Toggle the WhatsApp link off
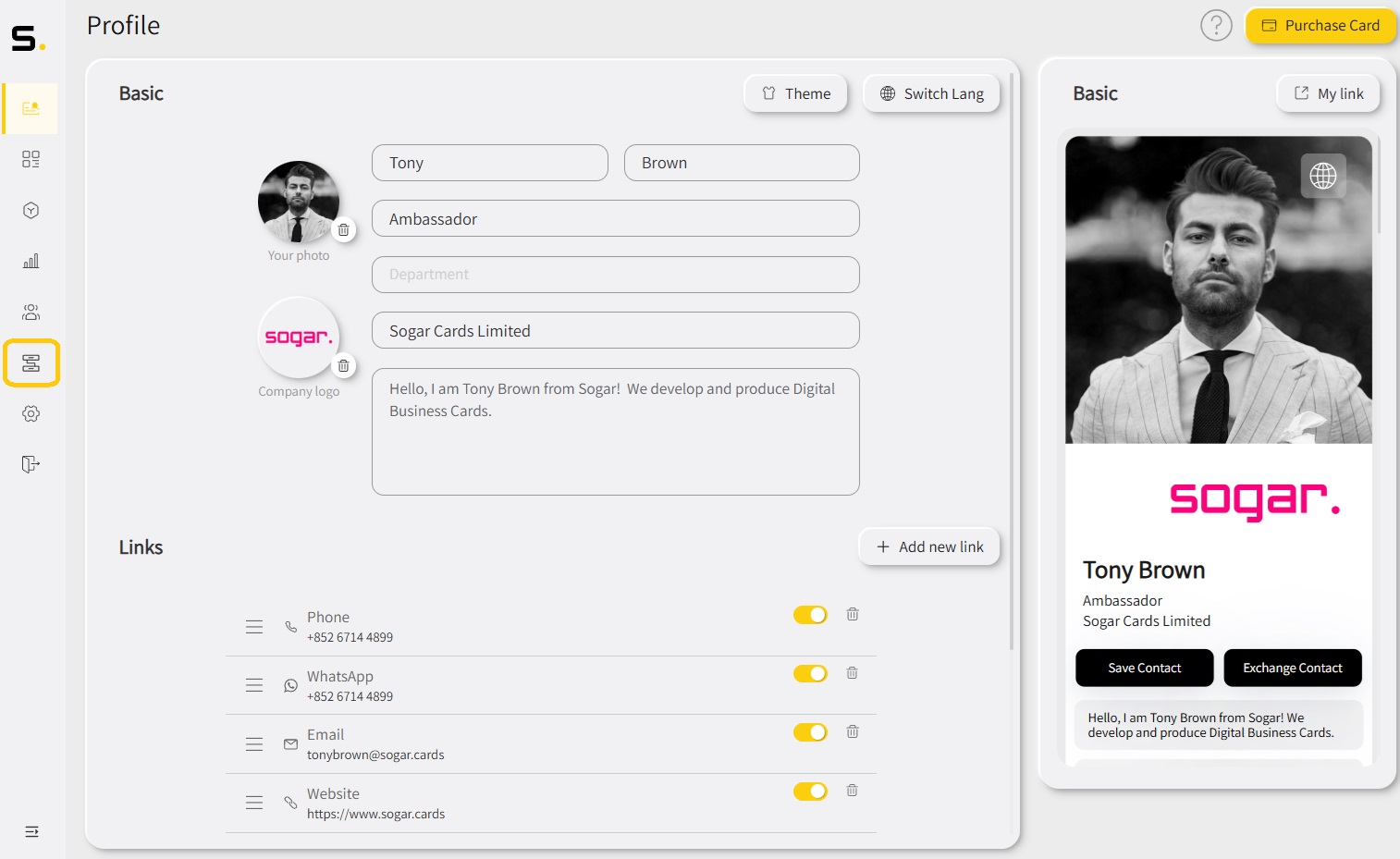Image resolution: width=1400 pixels, height=859 pixels. tap(810, 673)
